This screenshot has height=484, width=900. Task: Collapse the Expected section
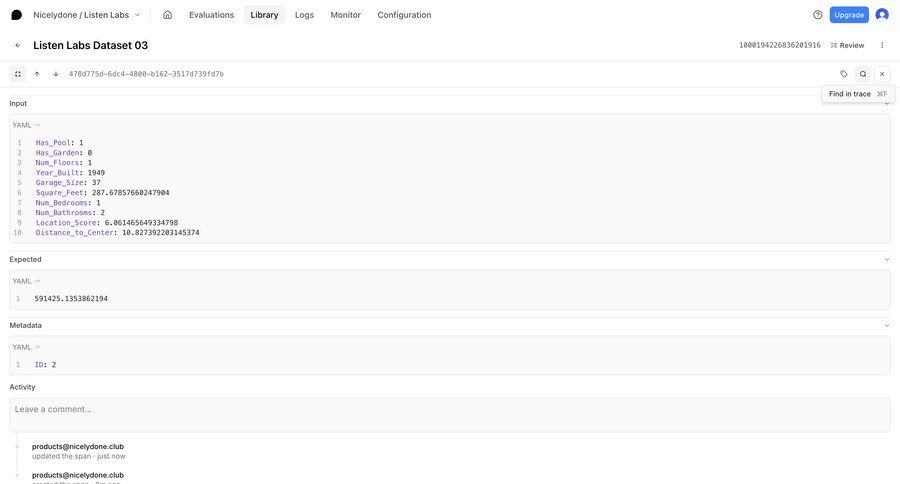click(x=887, y=260)
